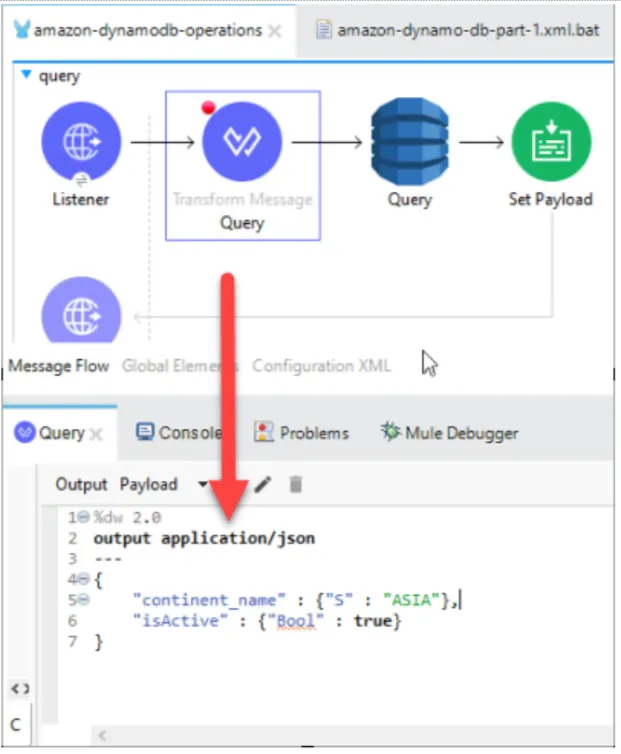Toggle the red breakpoint on Transform Message

tap(208, 108)
